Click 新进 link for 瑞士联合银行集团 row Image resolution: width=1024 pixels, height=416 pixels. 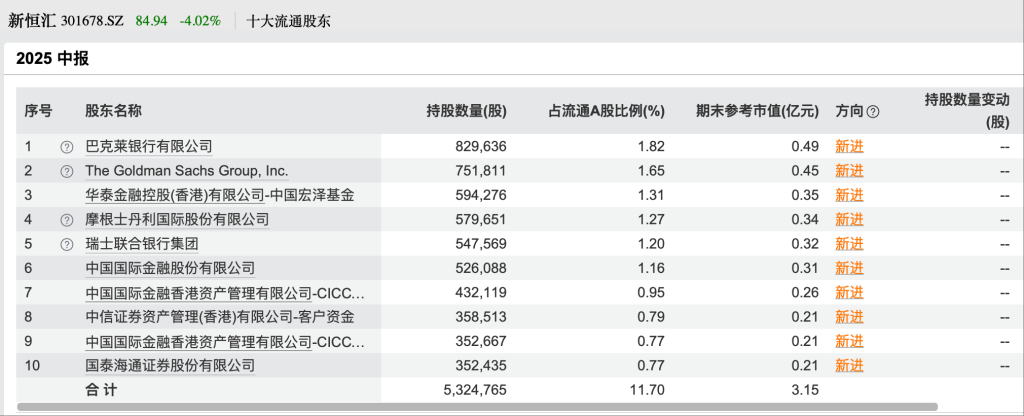coord(849,244)
